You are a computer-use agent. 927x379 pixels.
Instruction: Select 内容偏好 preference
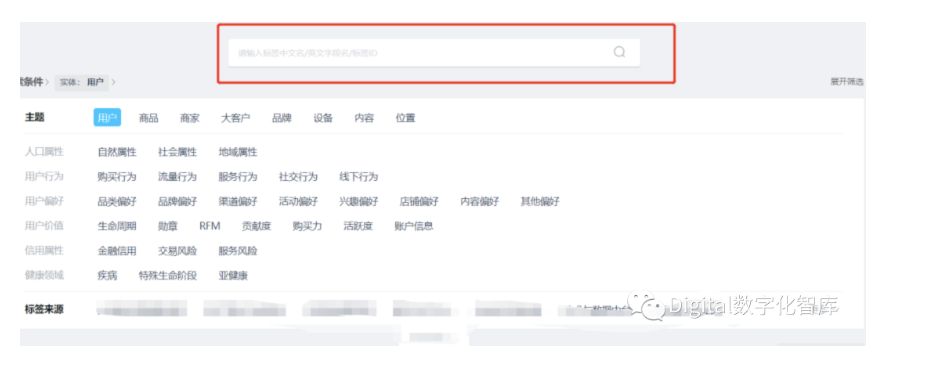479,202
